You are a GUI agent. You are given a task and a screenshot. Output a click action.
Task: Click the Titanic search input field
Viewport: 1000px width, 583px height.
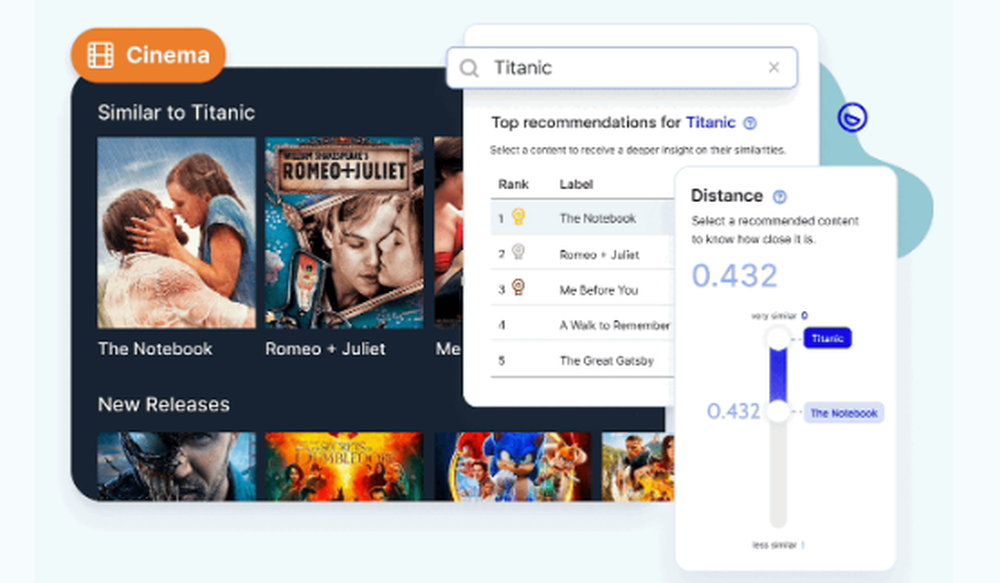622,68
